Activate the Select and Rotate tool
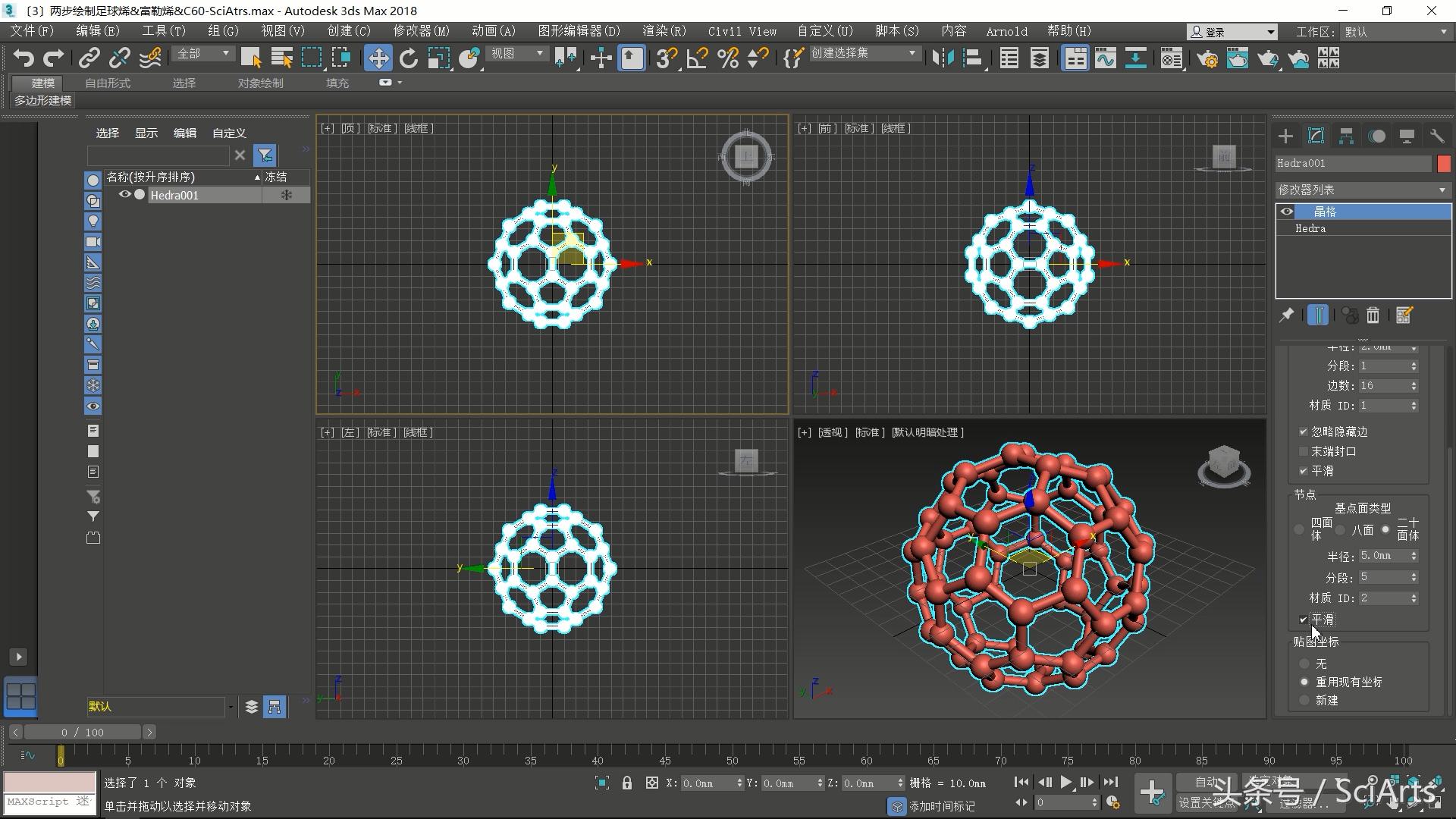Image resolution: width=1456 pixels, height=819 pixels. tap(408, 58)
